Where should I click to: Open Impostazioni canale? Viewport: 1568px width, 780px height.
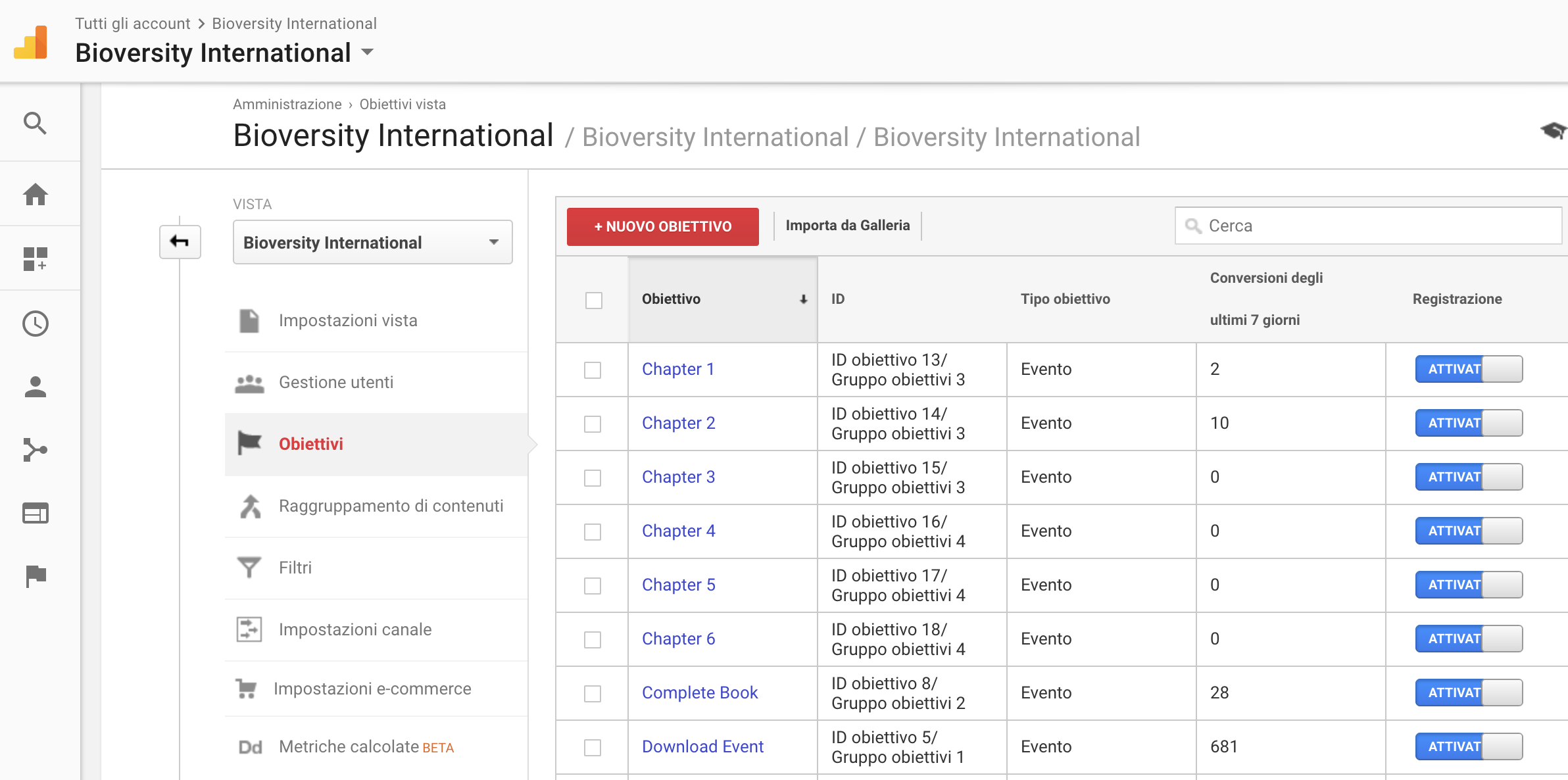pyautogui.click(x=355, y=629)
